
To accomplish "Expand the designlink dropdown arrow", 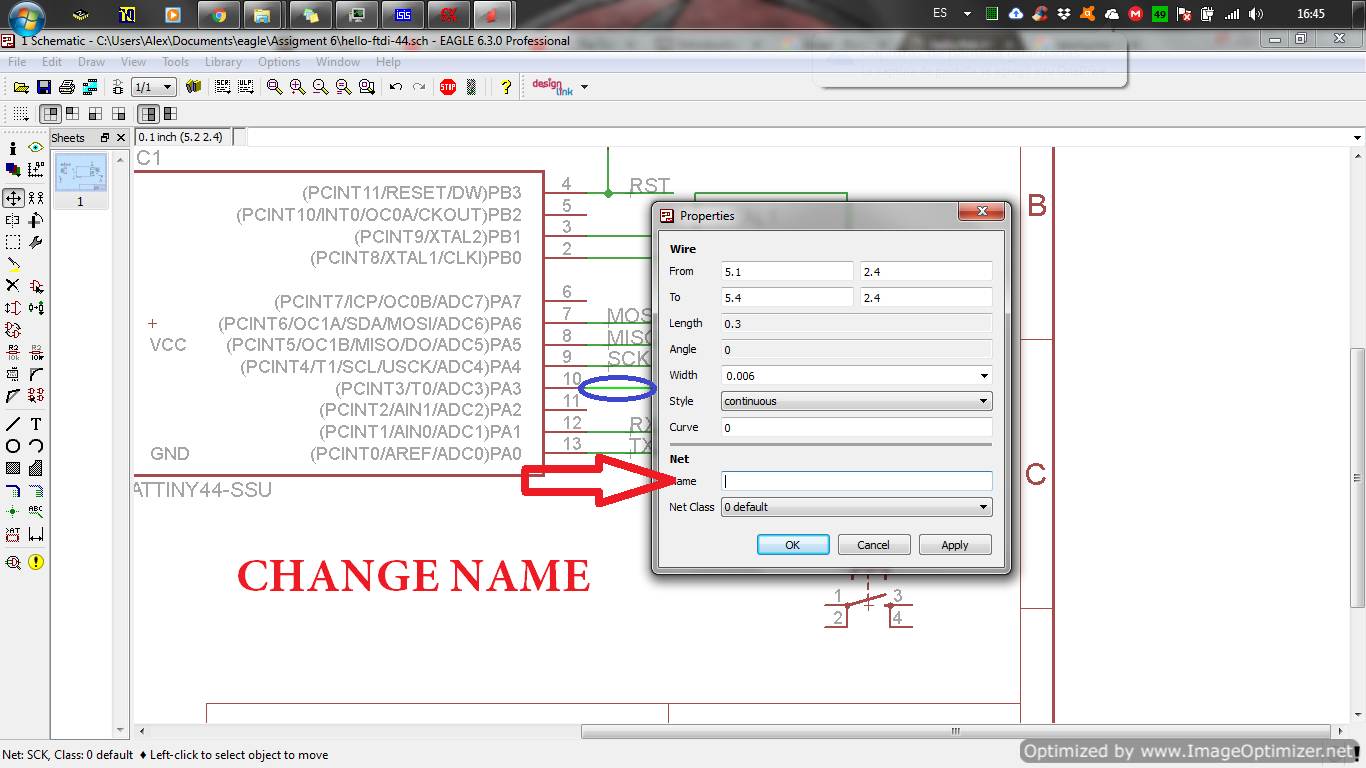I will (x=584, y=87).
